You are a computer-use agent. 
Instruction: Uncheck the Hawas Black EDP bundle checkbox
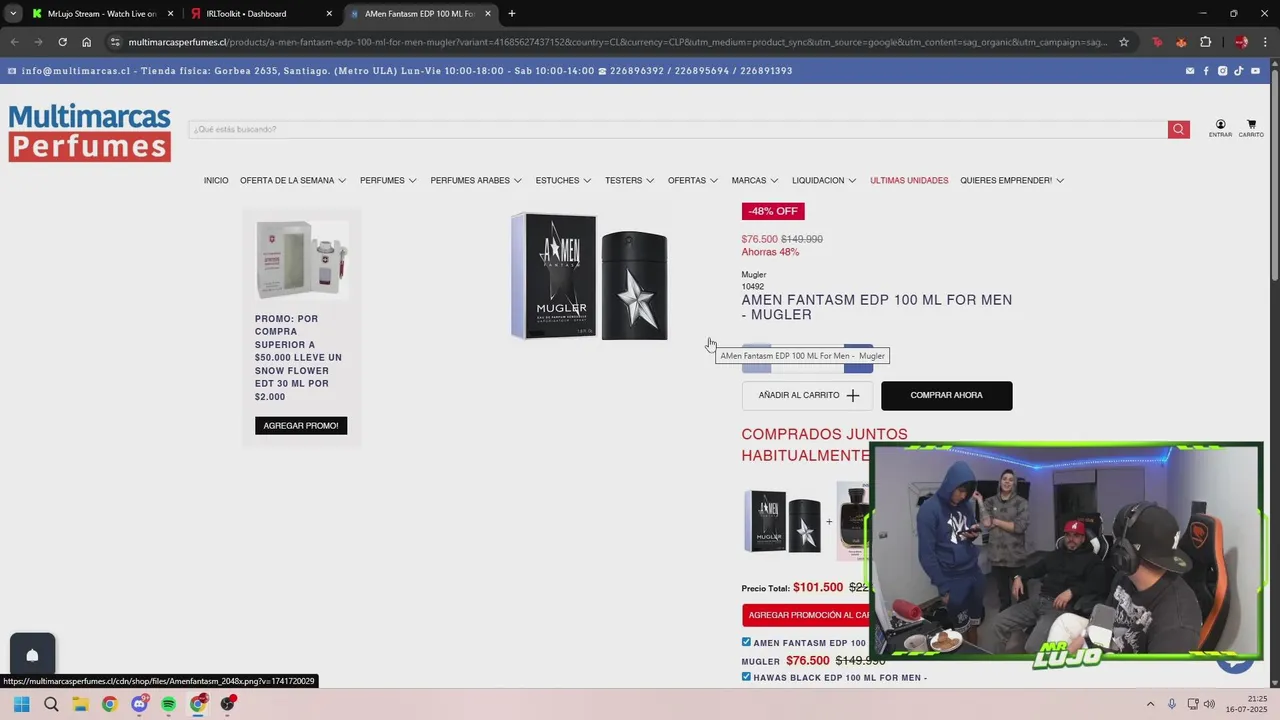tap(746, 677)
